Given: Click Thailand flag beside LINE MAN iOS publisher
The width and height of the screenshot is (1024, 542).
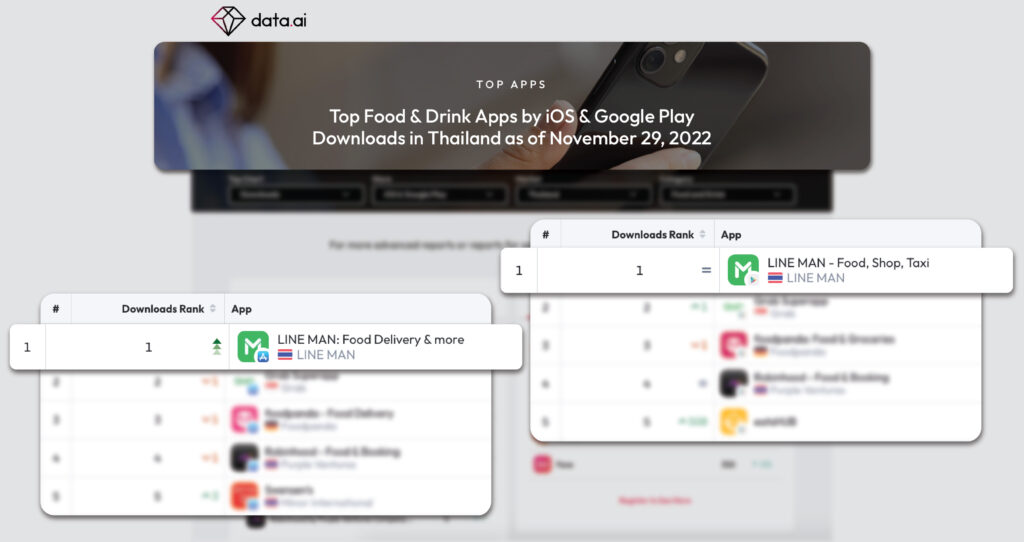Looking at the screenshot, I should (285, 355).
